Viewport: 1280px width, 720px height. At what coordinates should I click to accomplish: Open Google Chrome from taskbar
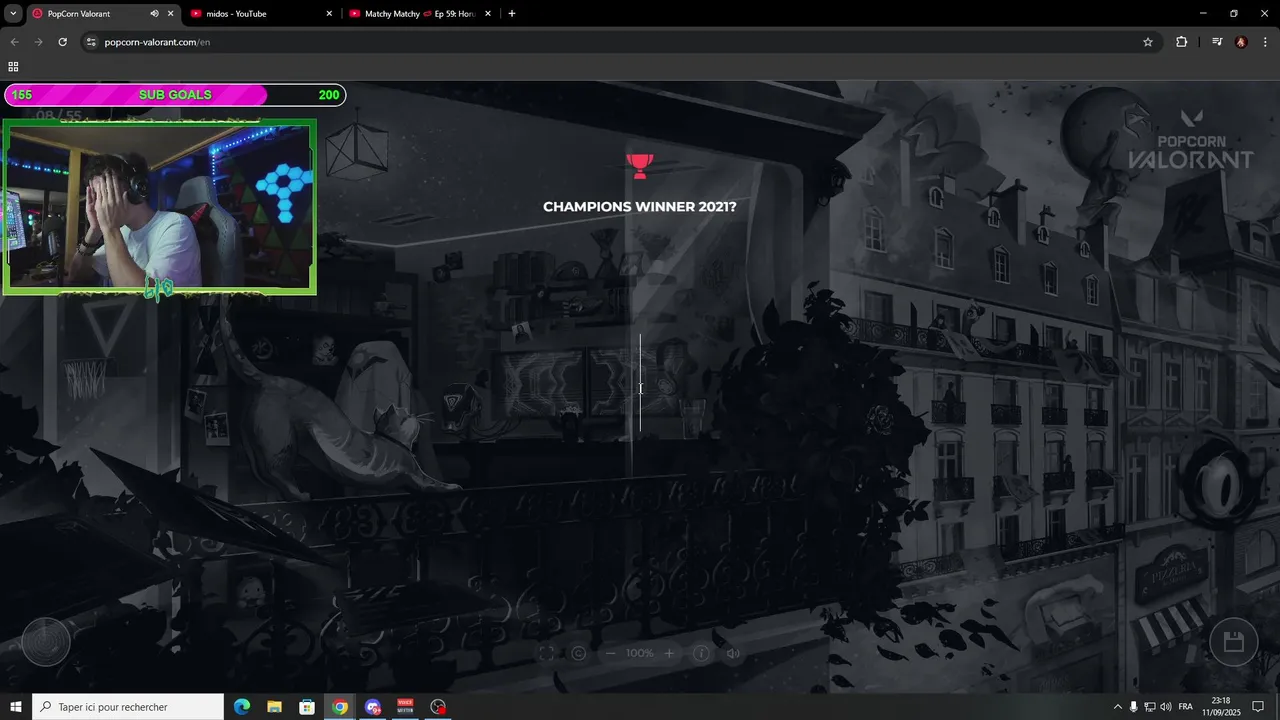coord(340,707)
